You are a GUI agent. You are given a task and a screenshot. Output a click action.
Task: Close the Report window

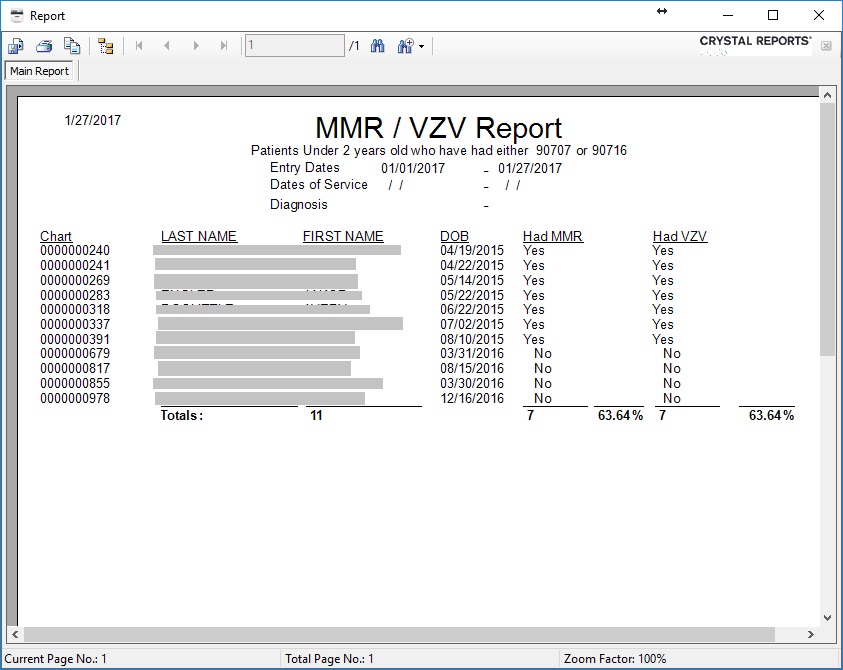pyautogui.click(x=818, y=16)
